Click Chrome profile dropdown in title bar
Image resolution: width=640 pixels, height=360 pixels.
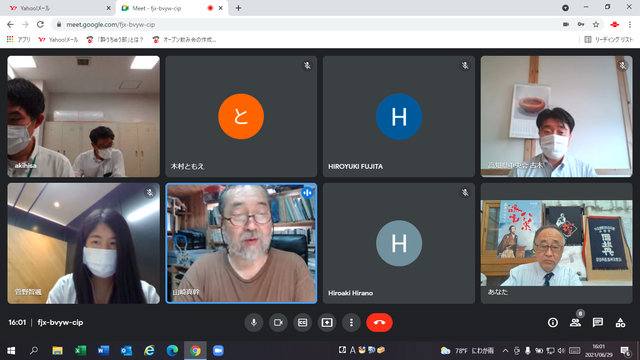(565, 8)
